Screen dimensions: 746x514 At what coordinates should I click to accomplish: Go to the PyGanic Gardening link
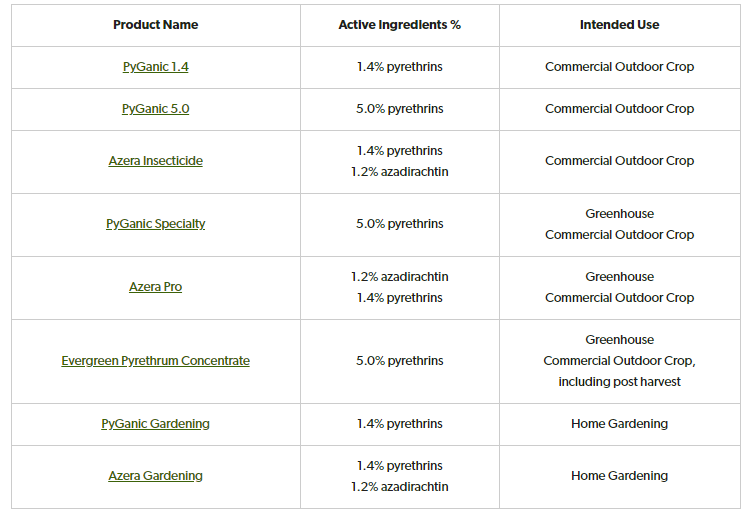[x=155, y=424]
